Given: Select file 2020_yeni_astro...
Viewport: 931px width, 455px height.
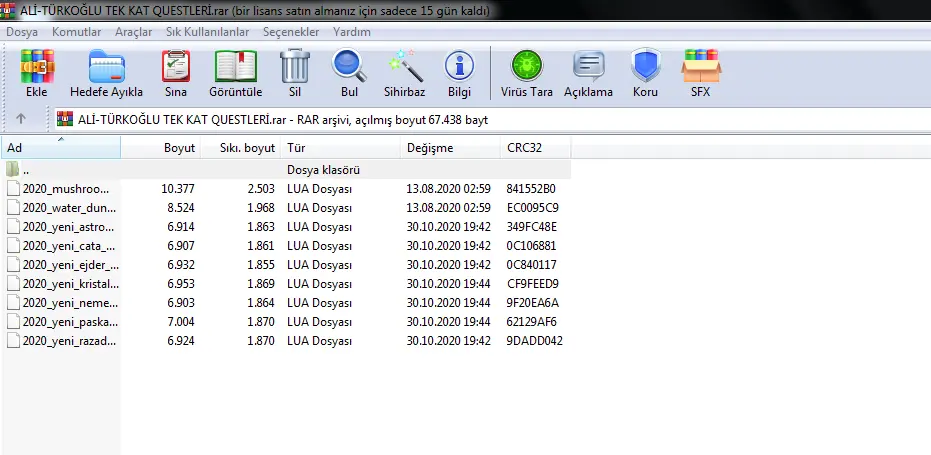Looking at the screenshot, I should (68, 227).
